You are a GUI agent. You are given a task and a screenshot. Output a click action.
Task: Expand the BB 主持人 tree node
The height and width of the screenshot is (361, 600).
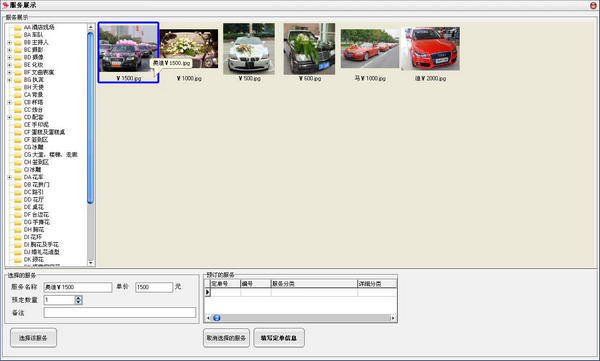tap(10, 42)
